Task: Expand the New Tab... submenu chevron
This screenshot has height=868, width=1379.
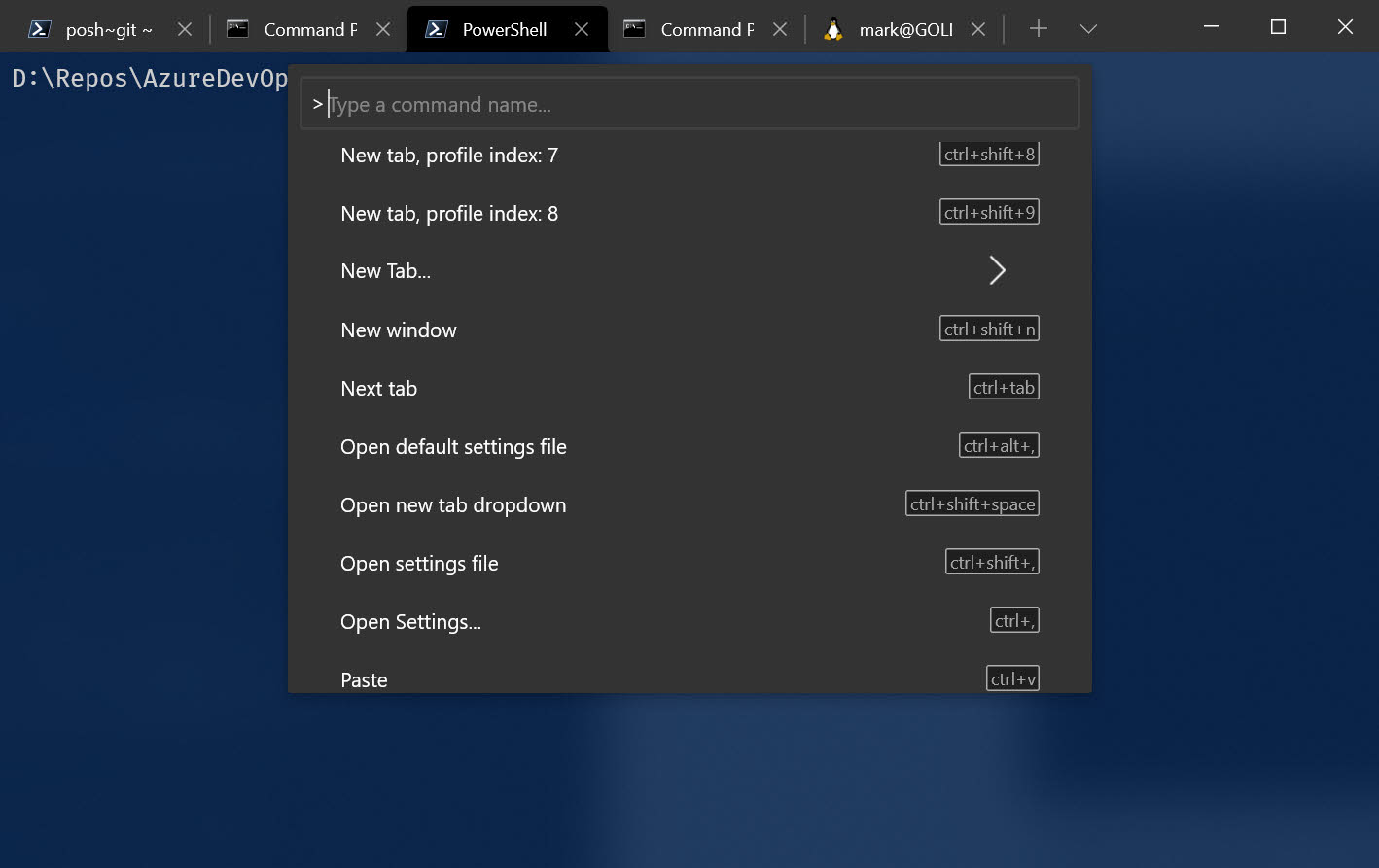Action: click(997, 270)
